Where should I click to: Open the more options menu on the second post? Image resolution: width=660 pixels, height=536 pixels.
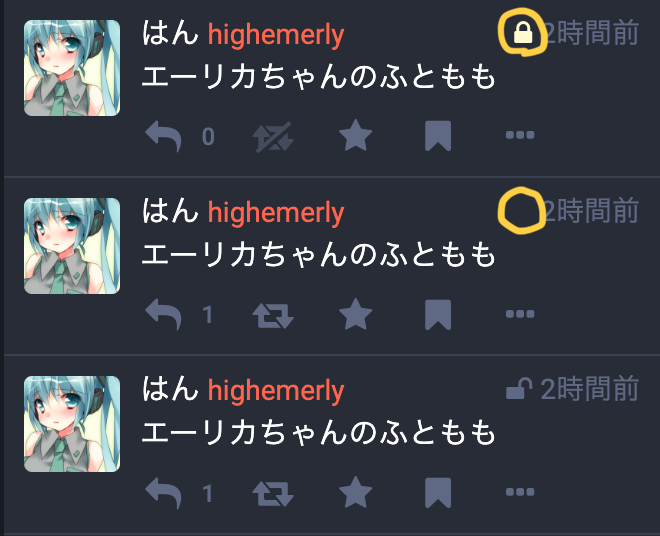[520, 314]
